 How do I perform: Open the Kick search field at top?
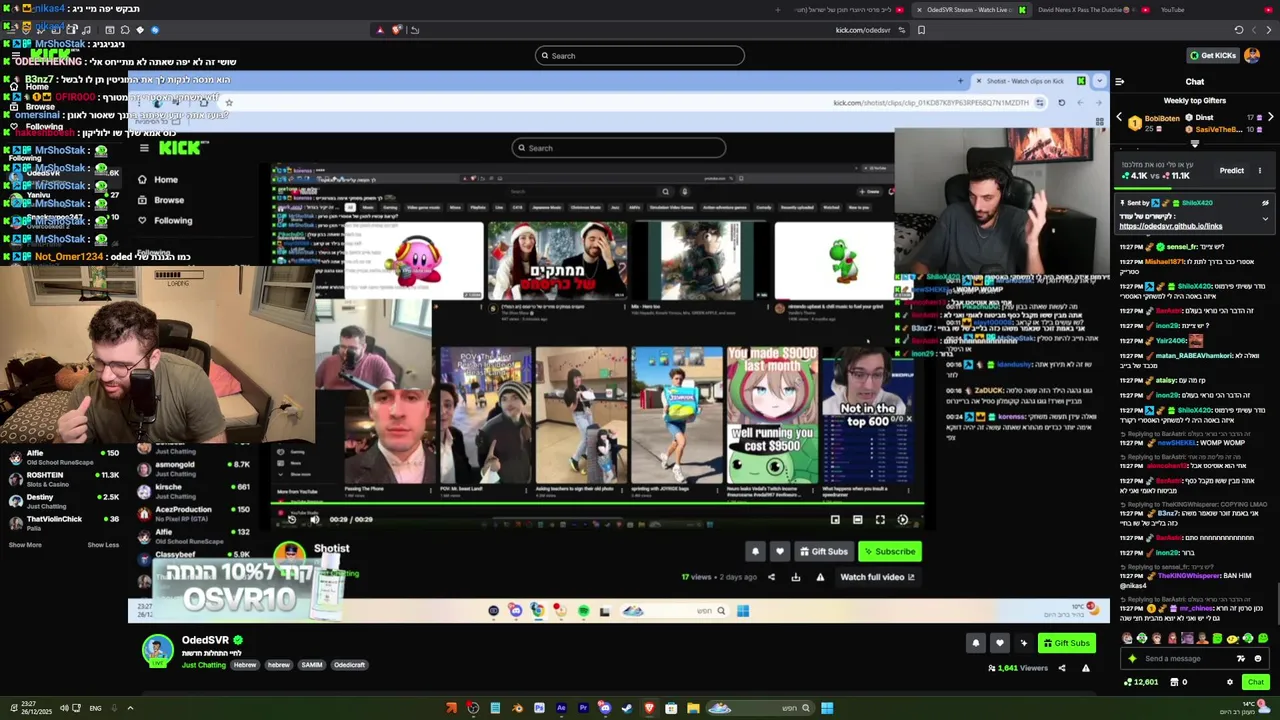tap(640, 56)
